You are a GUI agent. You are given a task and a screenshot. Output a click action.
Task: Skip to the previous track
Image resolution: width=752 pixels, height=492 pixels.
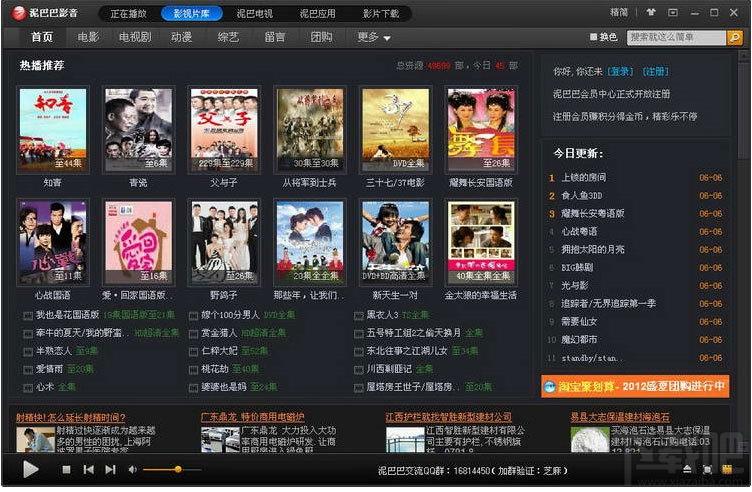point(88,469)
